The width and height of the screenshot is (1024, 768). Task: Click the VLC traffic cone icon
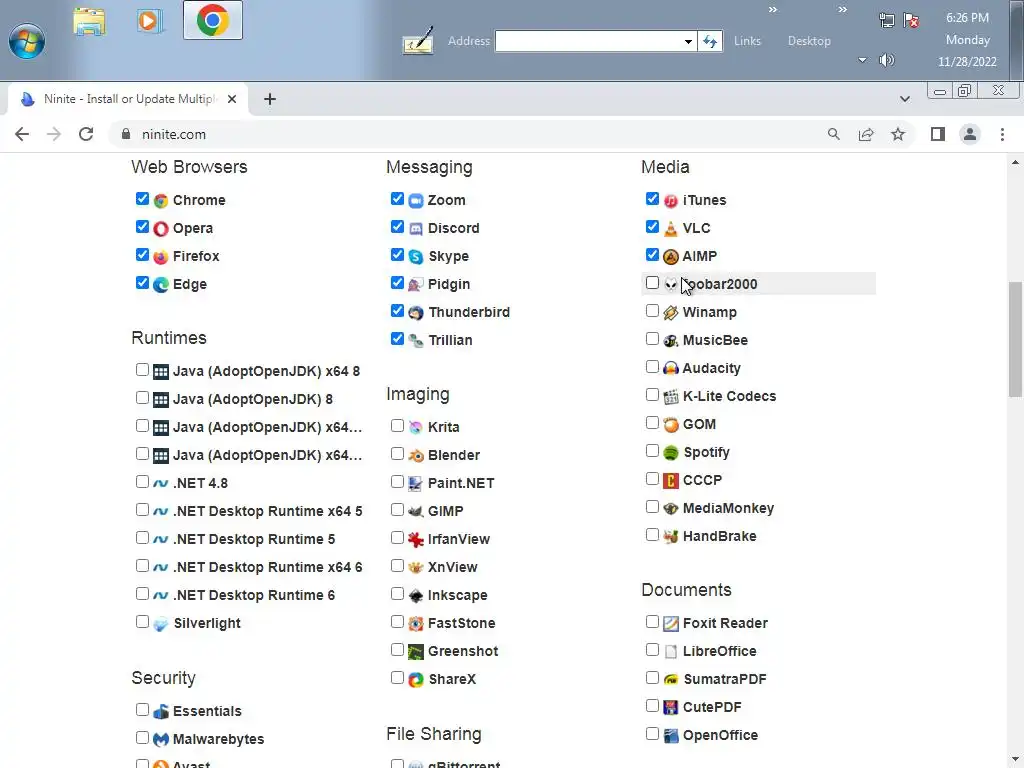pyautogui.click(x=671, y=229)
